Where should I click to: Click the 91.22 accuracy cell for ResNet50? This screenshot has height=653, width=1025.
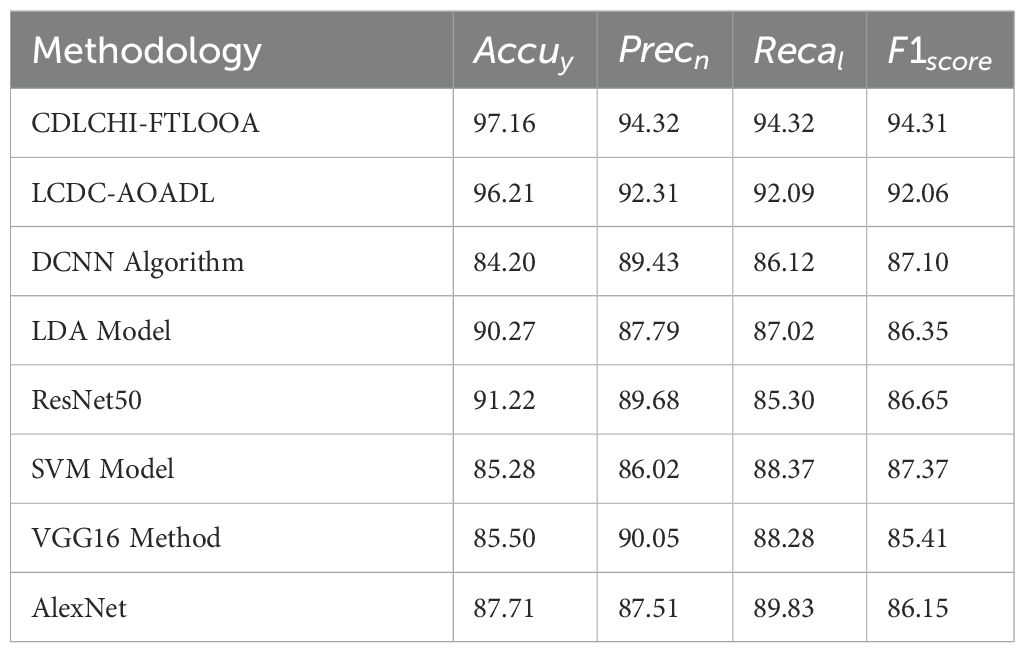tap(505, 400)
